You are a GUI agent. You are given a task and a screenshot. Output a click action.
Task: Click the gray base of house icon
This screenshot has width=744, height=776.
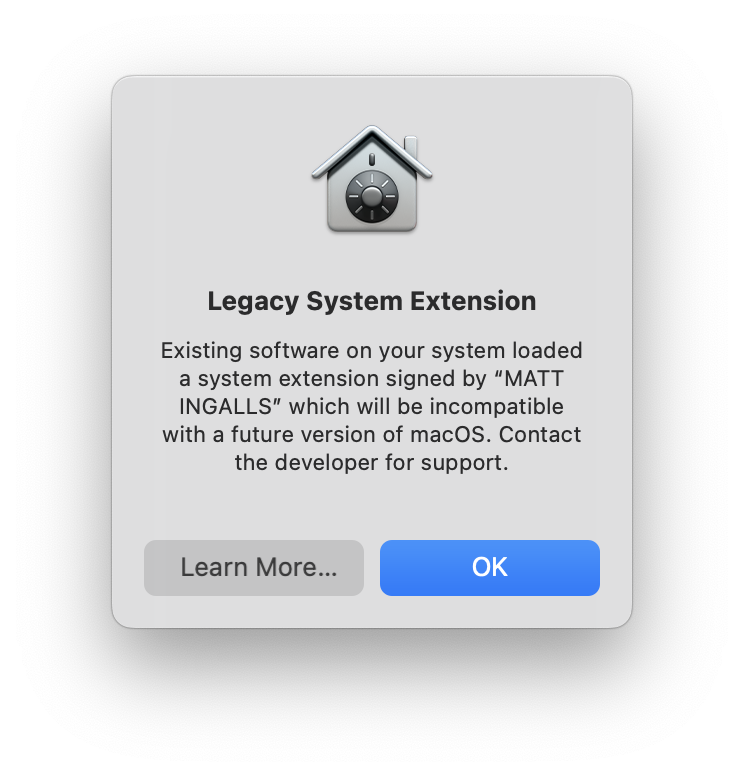coord(372,225)
